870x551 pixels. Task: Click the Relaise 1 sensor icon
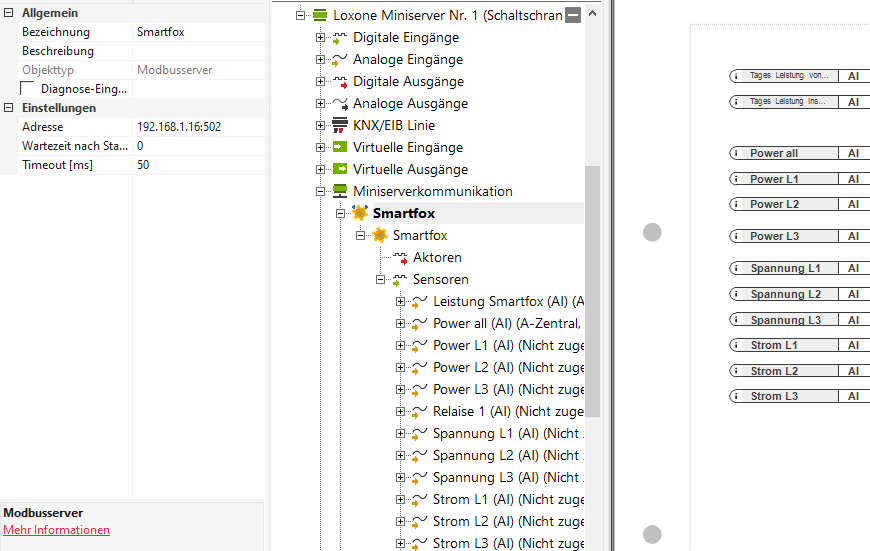click(x=419, y=411)
